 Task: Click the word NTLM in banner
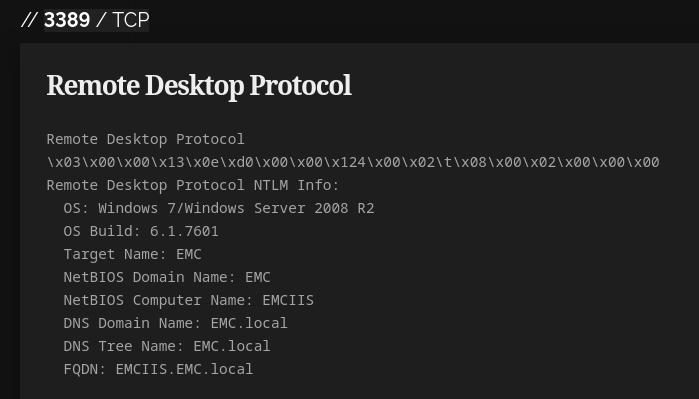click(271, 185)
